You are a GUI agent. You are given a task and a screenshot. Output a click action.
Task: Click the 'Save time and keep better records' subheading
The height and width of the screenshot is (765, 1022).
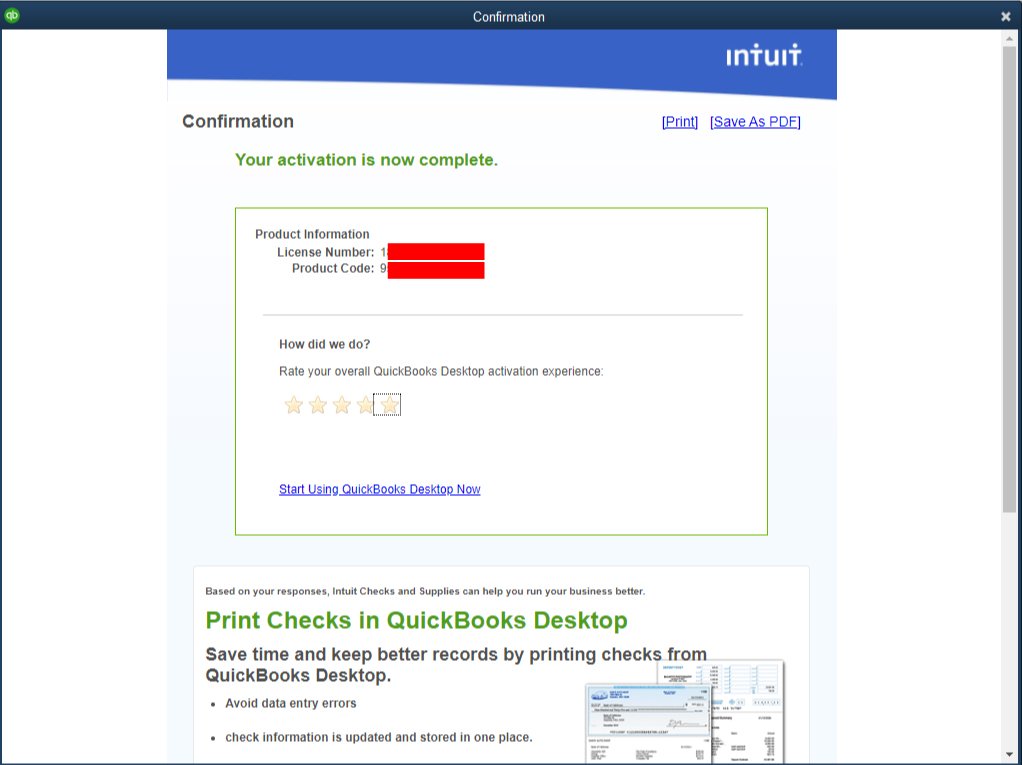(x=456, y=665)
